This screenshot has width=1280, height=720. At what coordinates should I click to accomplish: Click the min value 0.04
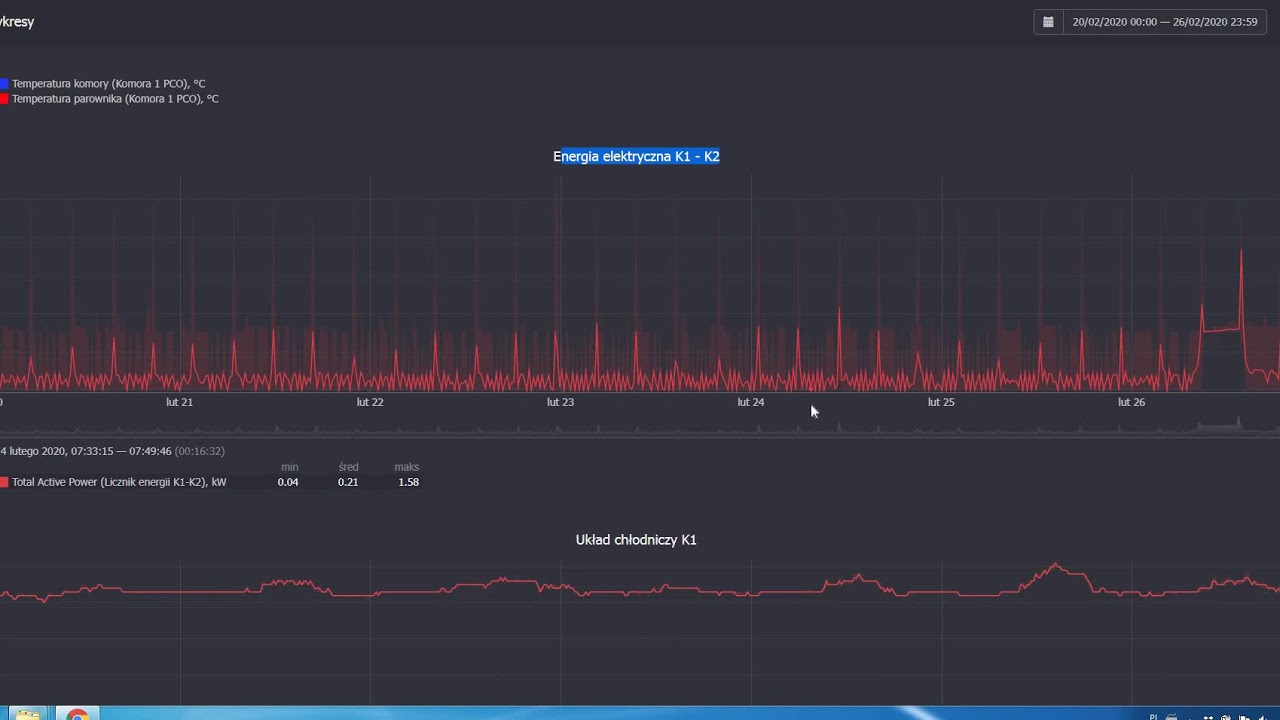(288, 482)
